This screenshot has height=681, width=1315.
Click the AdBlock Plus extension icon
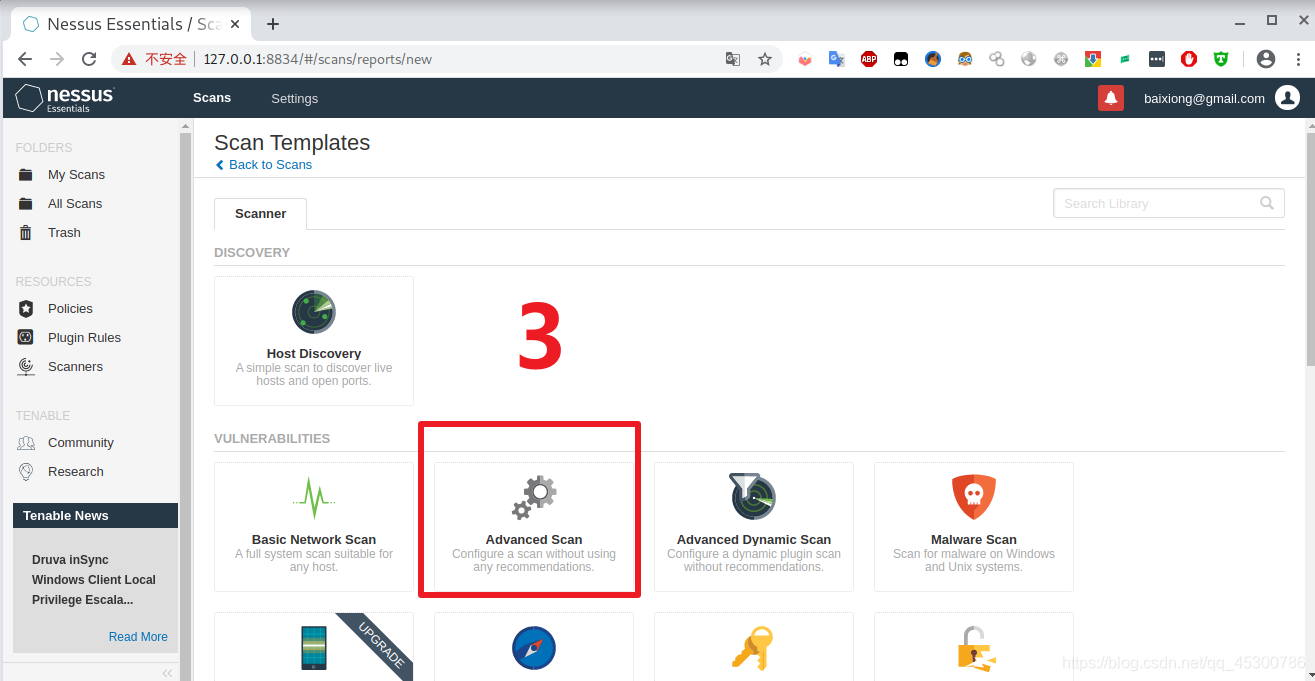[869, 59]
